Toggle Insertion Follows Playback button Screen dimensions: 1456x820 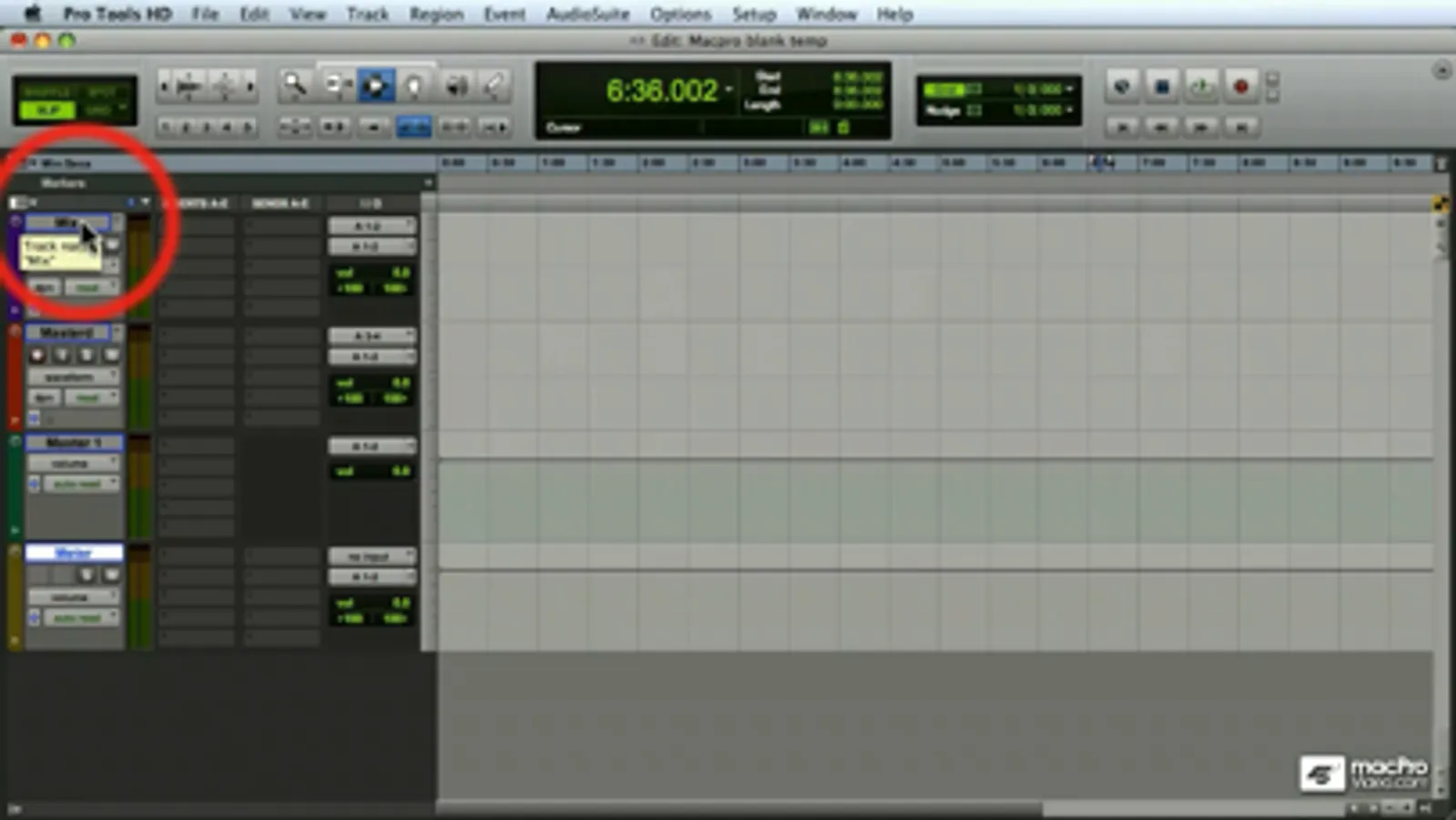pos(494,128)
